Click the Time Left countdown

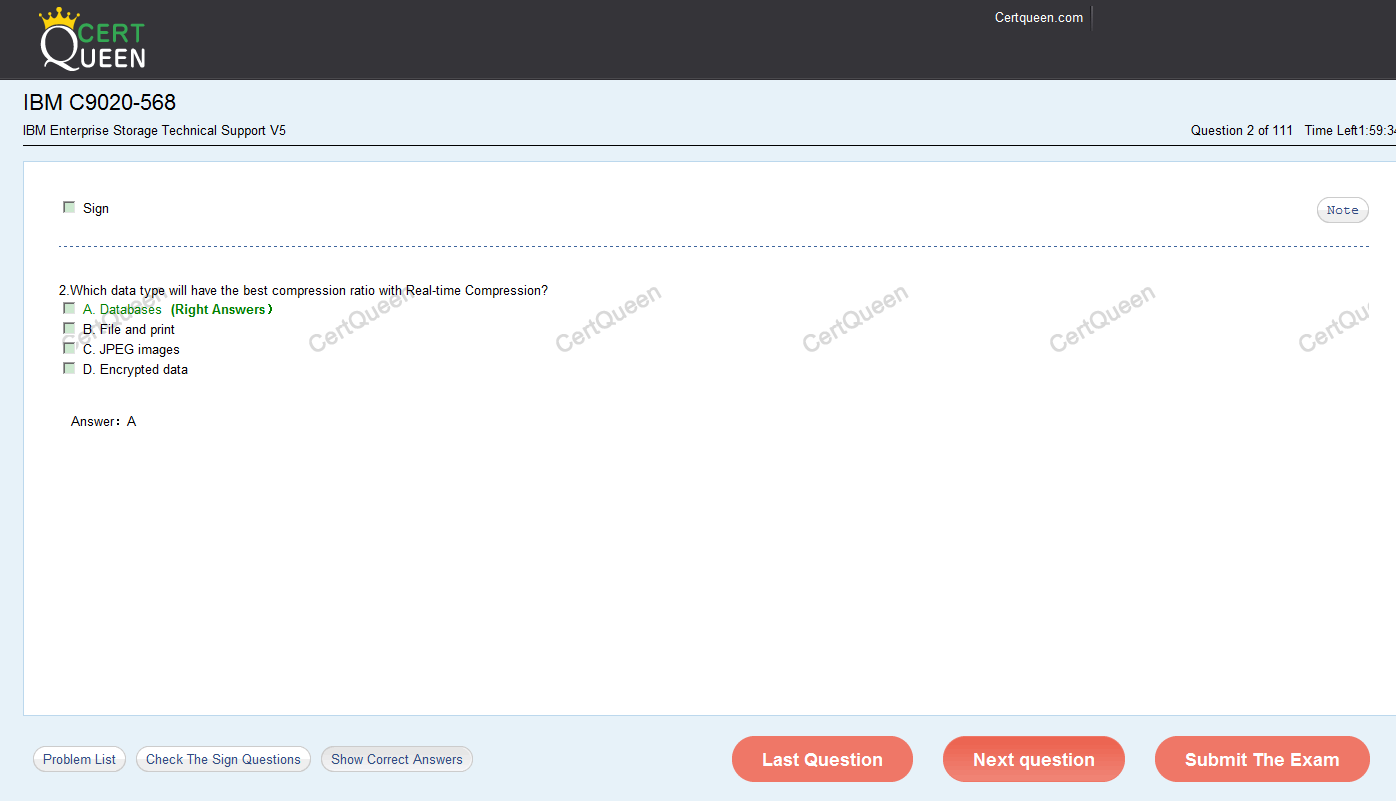pos(1350,130)
